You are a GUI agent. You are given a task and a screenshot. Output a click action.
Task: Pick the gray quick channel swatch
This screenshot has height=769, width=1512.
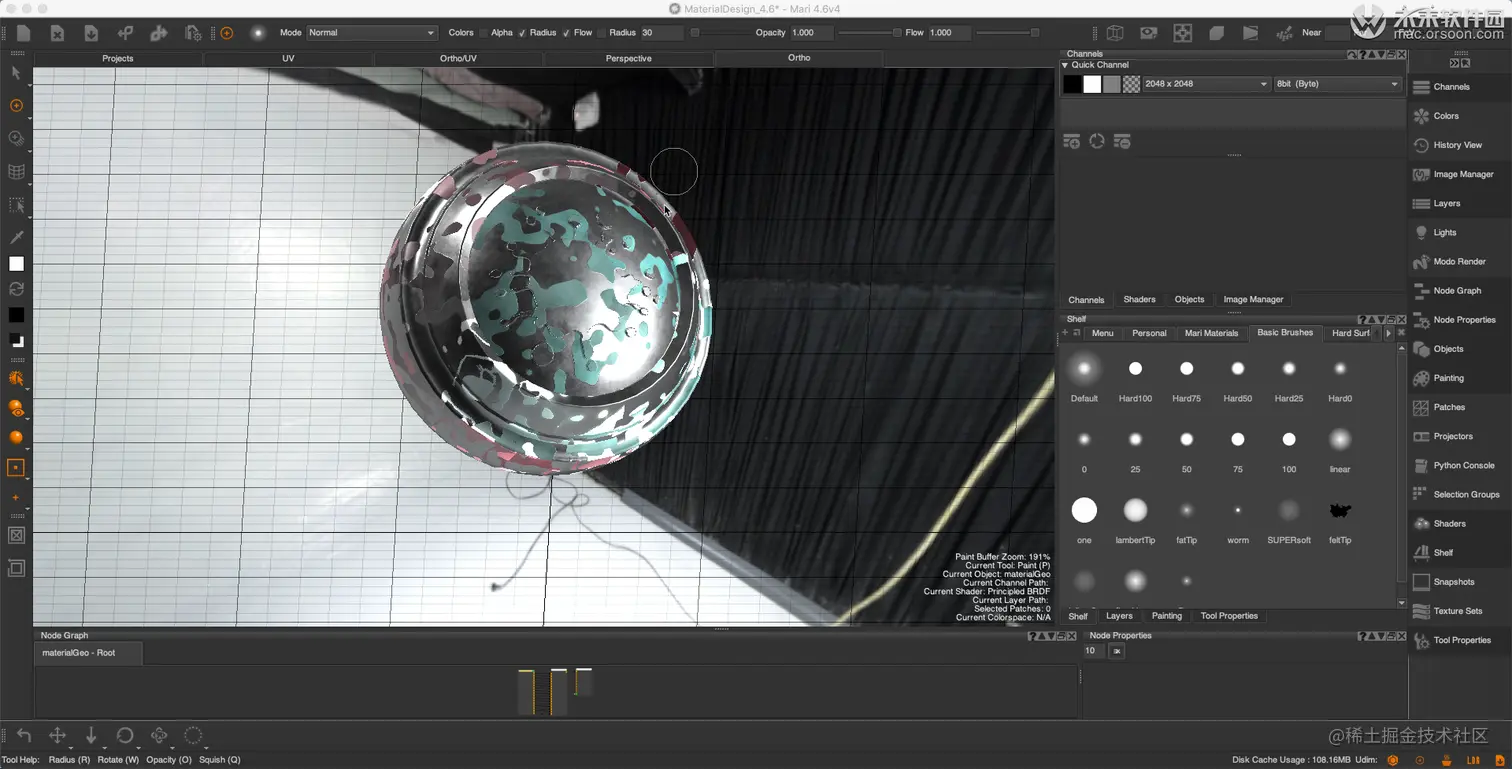tap(1112, 85)
